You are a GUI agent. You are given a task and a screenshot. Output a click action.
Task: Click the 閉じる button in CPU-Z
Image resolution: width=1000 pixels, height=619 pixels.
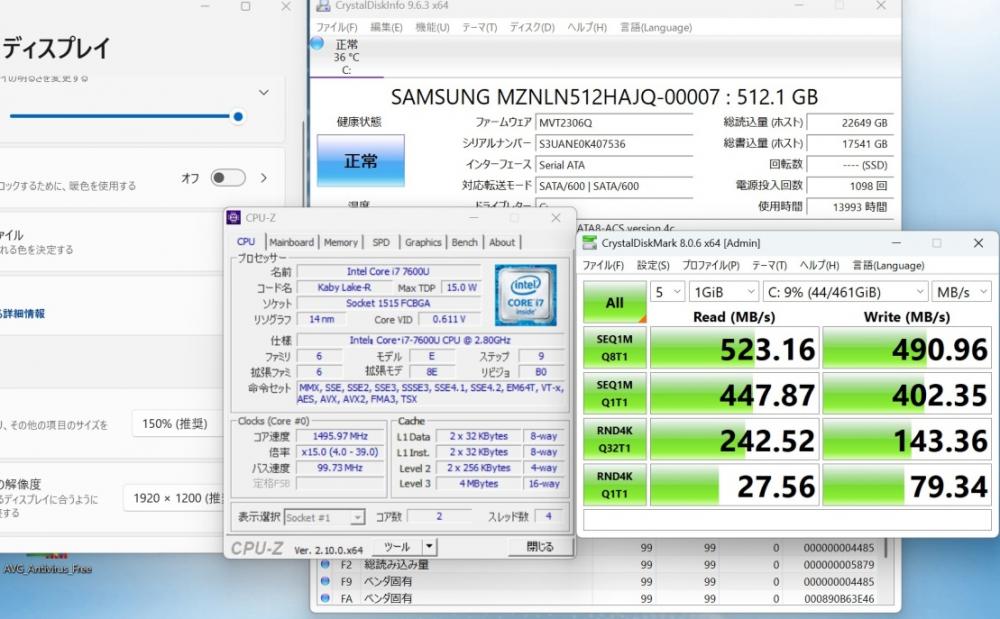point(540,546)
